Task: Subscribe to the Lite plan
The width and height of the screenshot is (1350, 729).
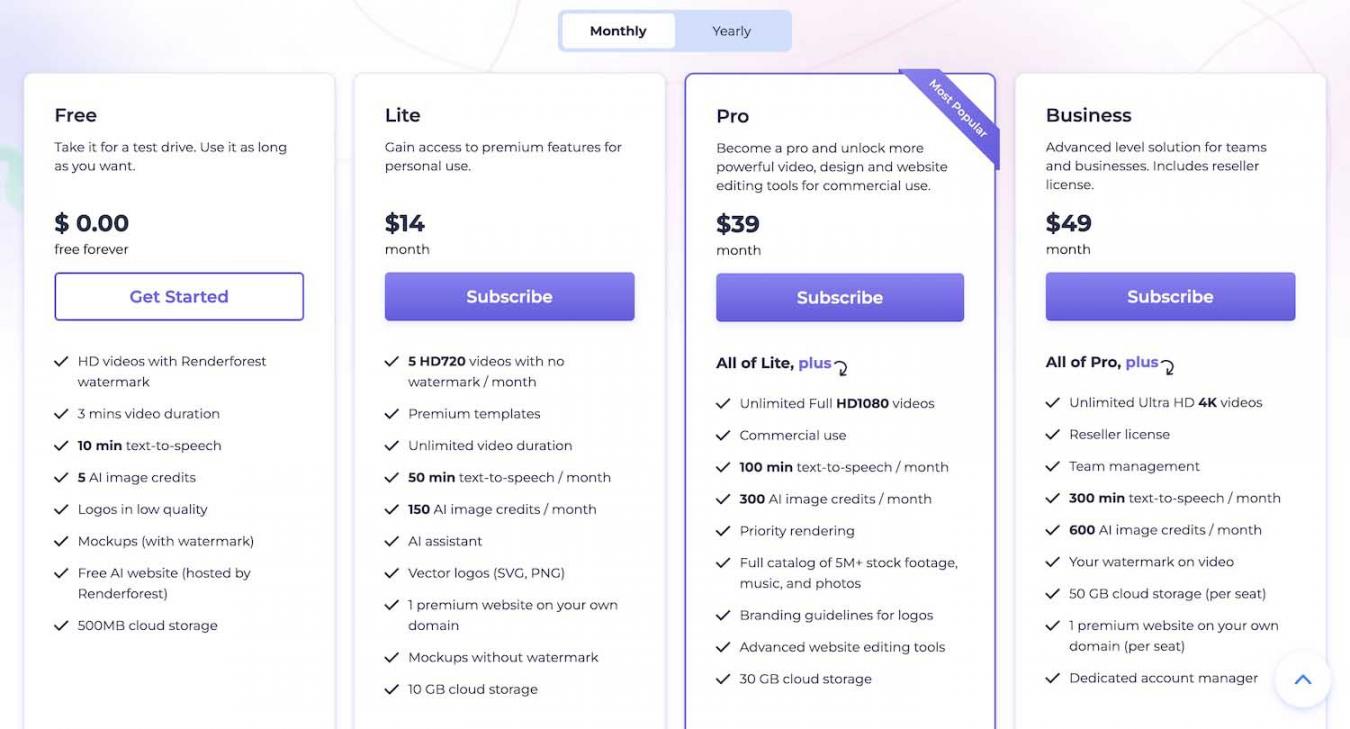Action: click(x=509, y=296)
